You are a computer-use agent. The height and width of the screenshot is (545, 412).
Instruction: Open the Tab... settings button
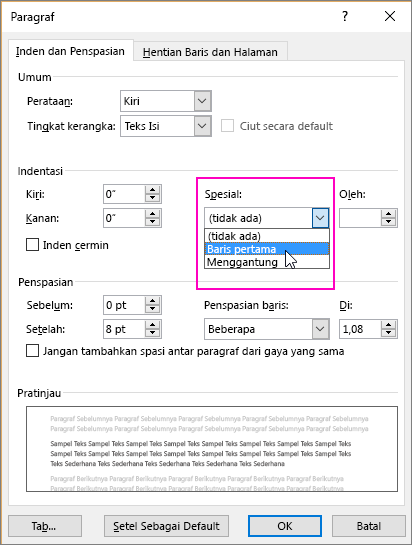click(45, 526)
